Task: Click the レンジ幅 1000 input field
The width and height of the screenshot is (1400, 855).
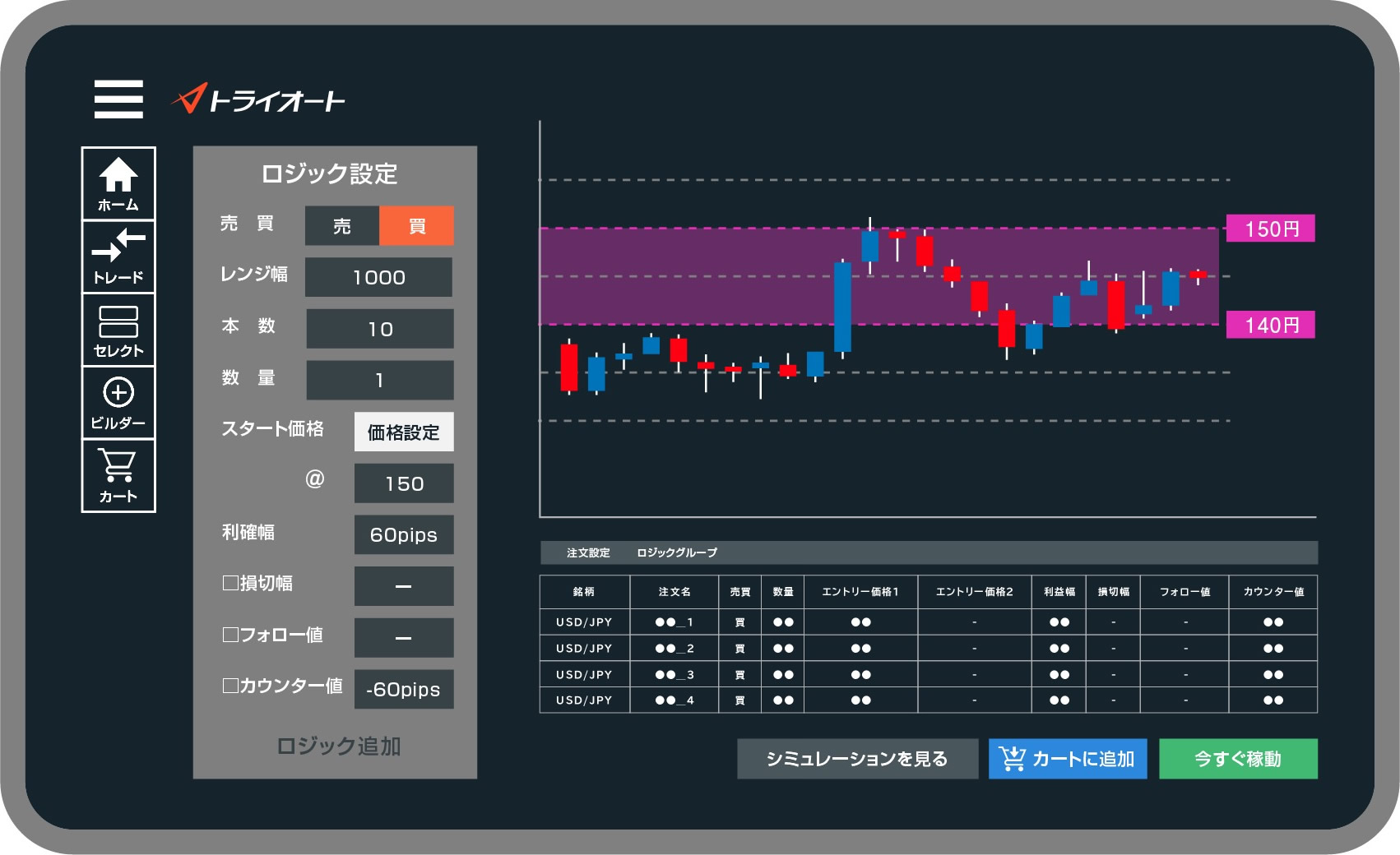Action: pyautogui.click(x=378, y=278)
